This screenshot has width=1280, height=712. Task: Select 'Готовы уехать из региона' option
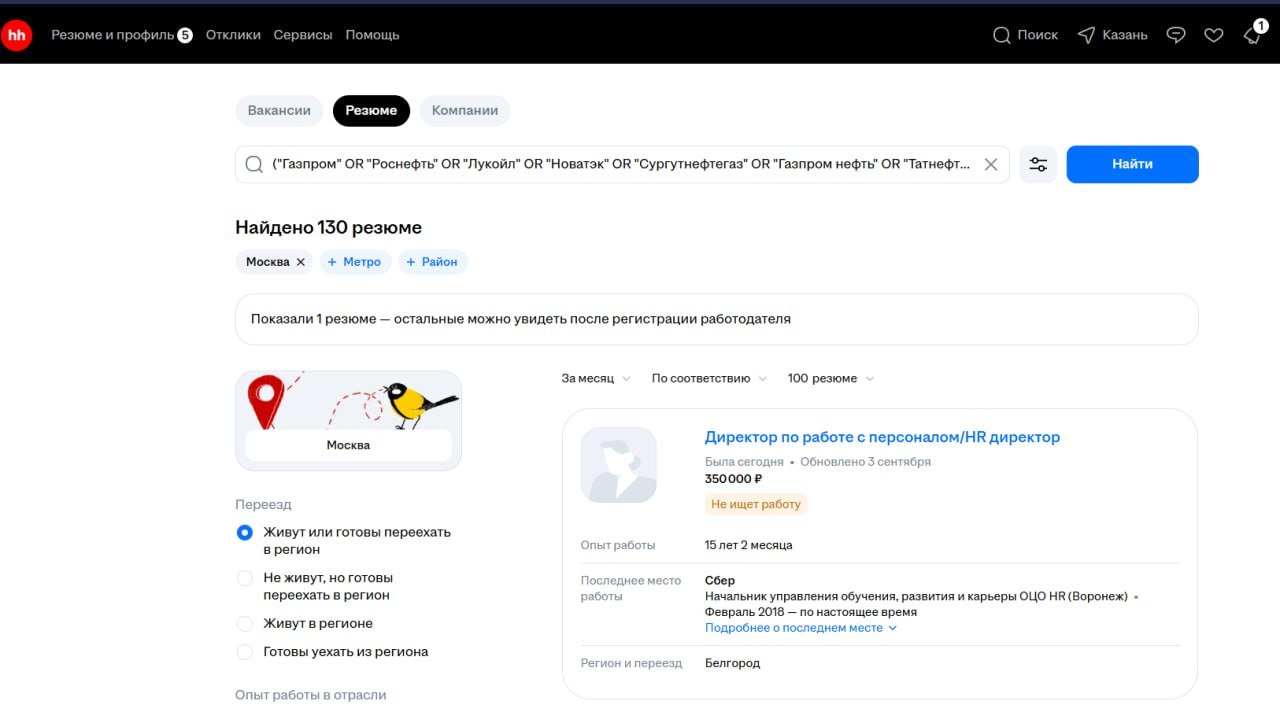point(245,652)
